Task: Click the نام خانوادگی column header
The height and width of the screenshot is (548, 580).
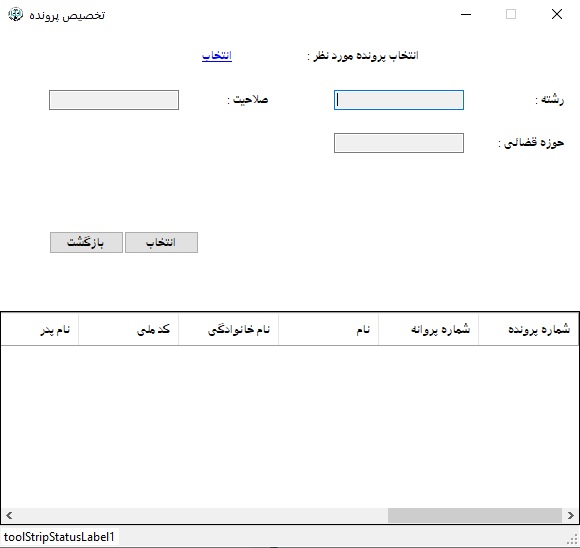Action: point(229,329)
